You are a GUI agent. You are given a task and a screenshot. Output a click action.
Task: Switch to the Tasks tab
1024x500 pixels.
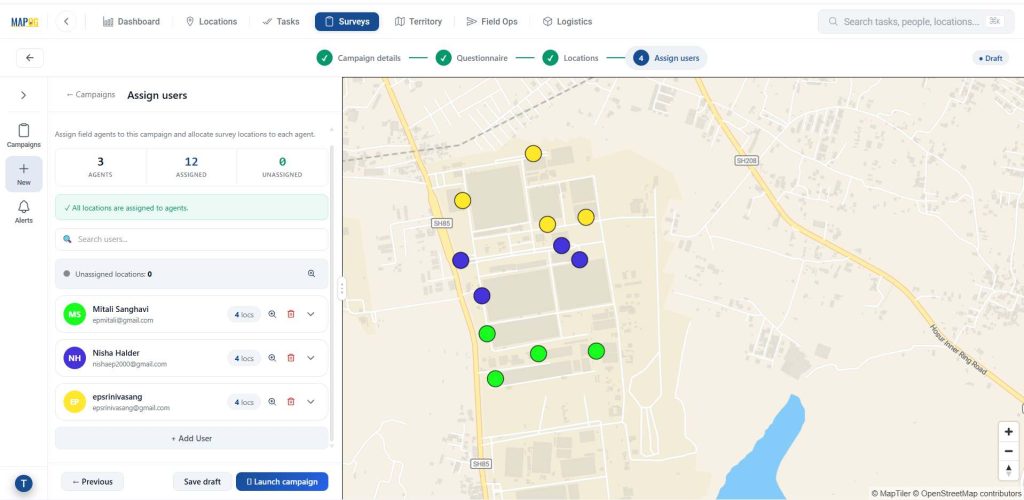point(281,22)
